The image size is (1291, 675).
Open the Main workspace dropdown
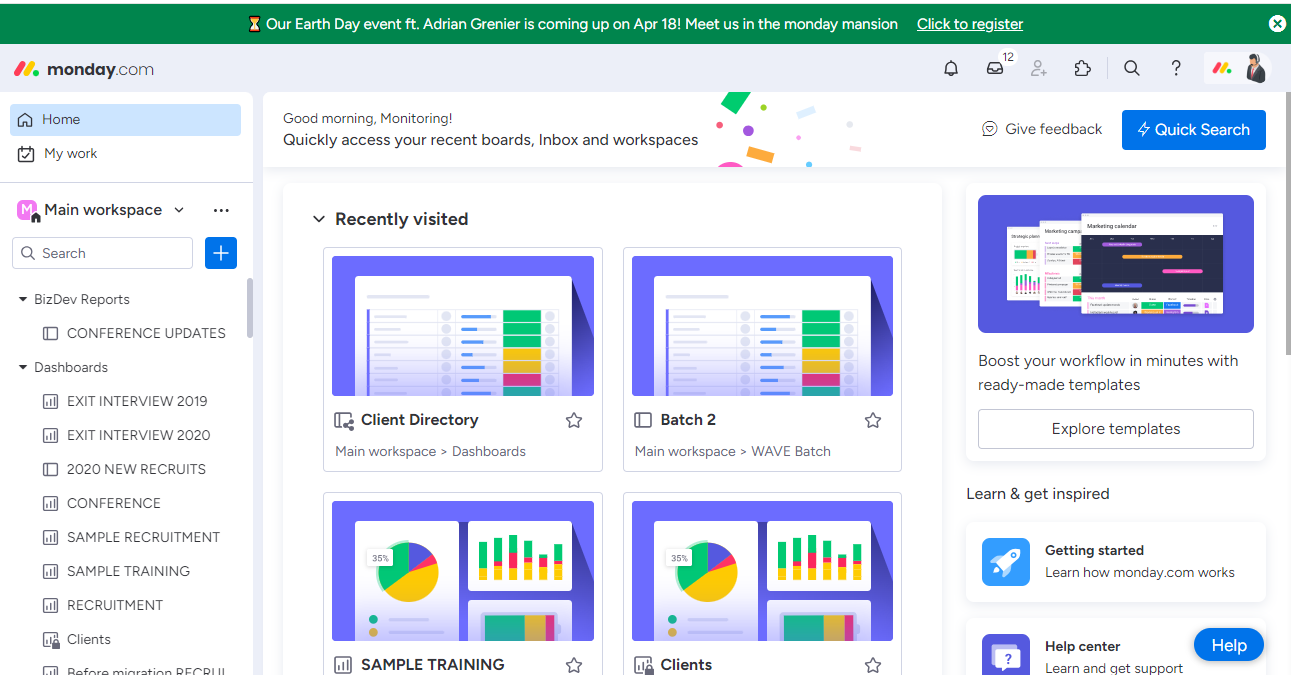(x=179, y=210)
